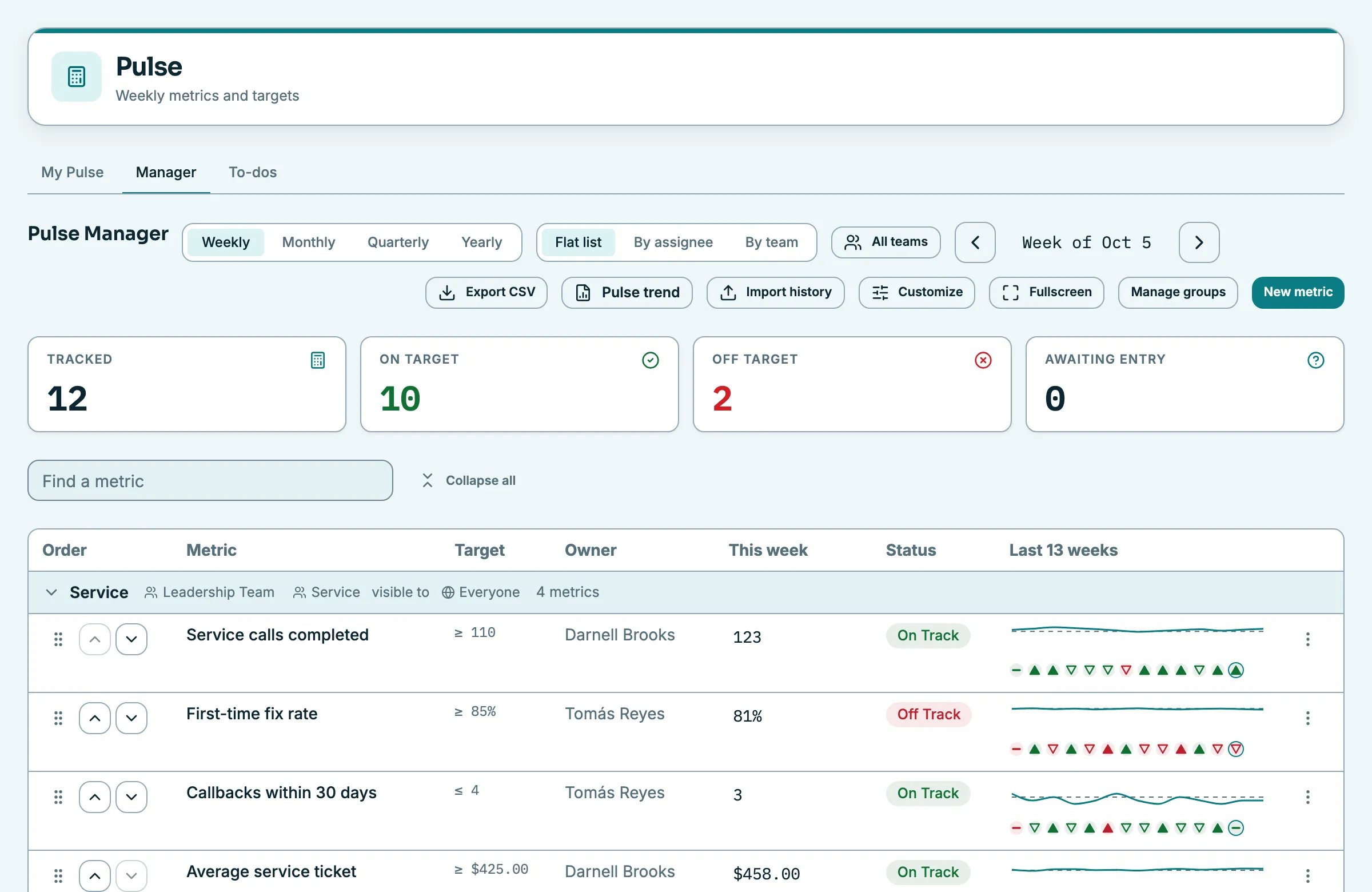
Task: Select Yearly period option
Action: (x=481, y=242)
